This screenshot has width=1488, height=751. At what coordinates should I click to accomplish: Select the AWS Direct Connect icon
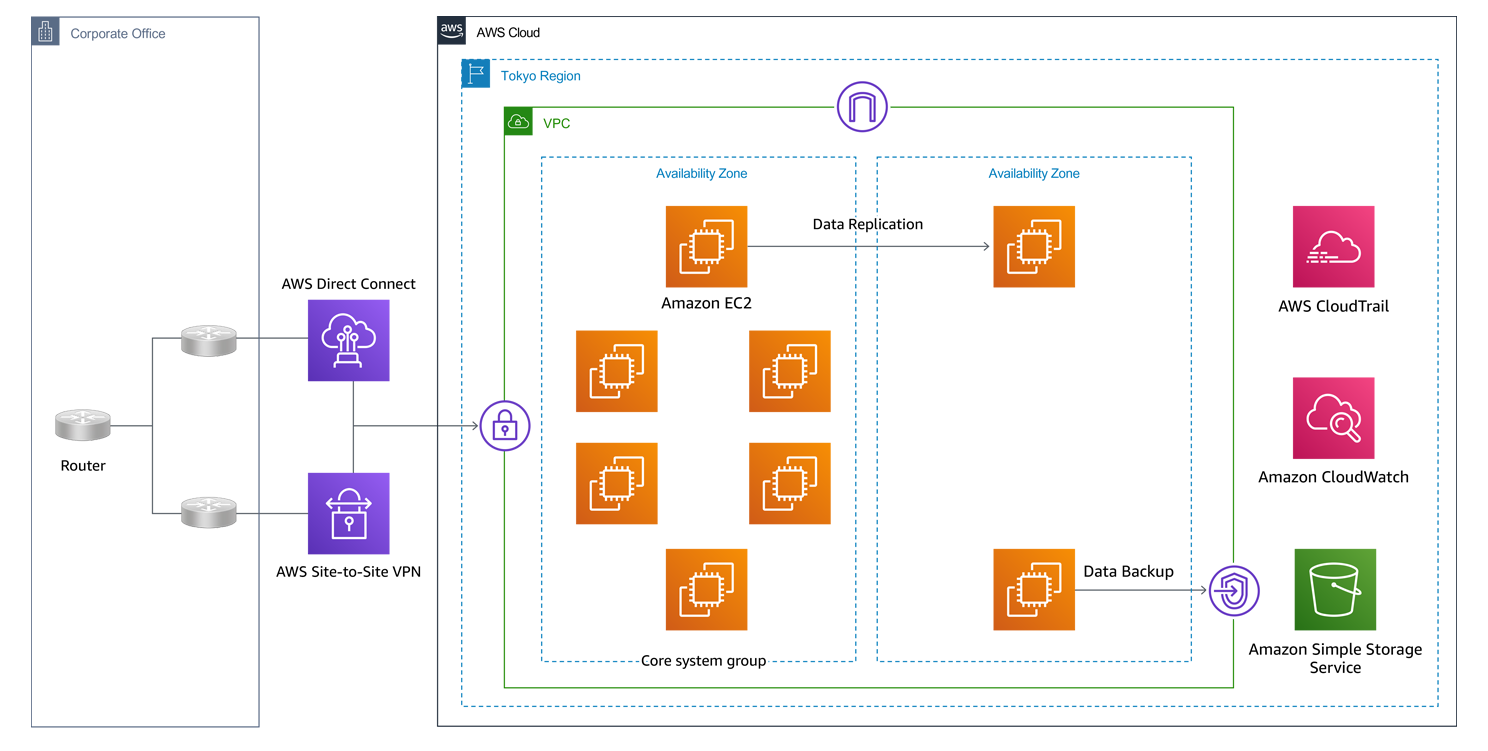tap(348, 340)
